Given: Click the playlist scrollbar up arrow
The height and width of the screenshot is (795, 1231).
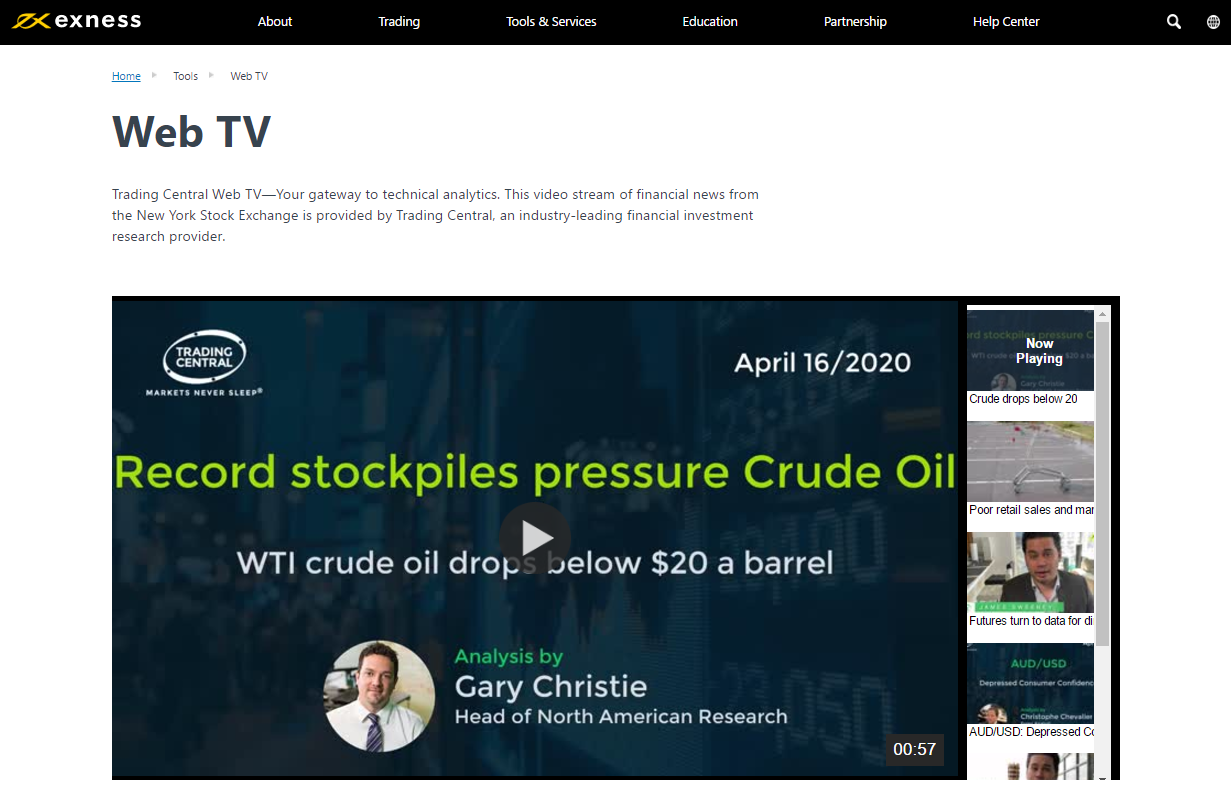Looking at the screenshot, I should [x=1102, y=315].
